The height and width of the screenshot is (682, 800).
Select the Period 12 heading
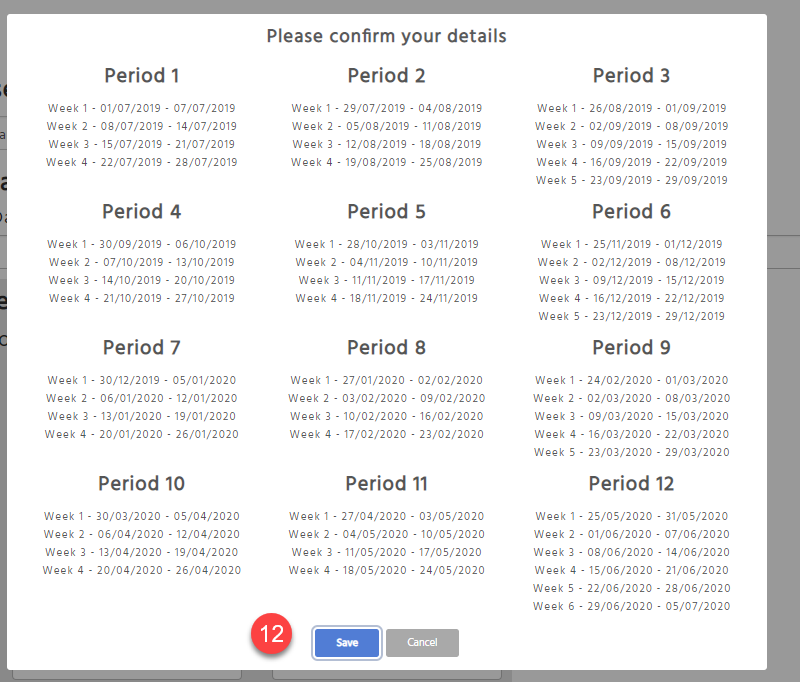(631, 484)
